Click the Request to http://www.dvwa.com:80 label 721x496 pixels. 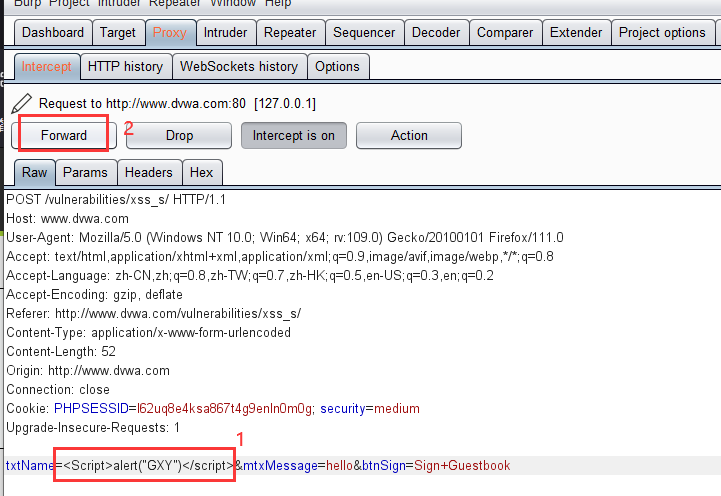click(177, 103)
